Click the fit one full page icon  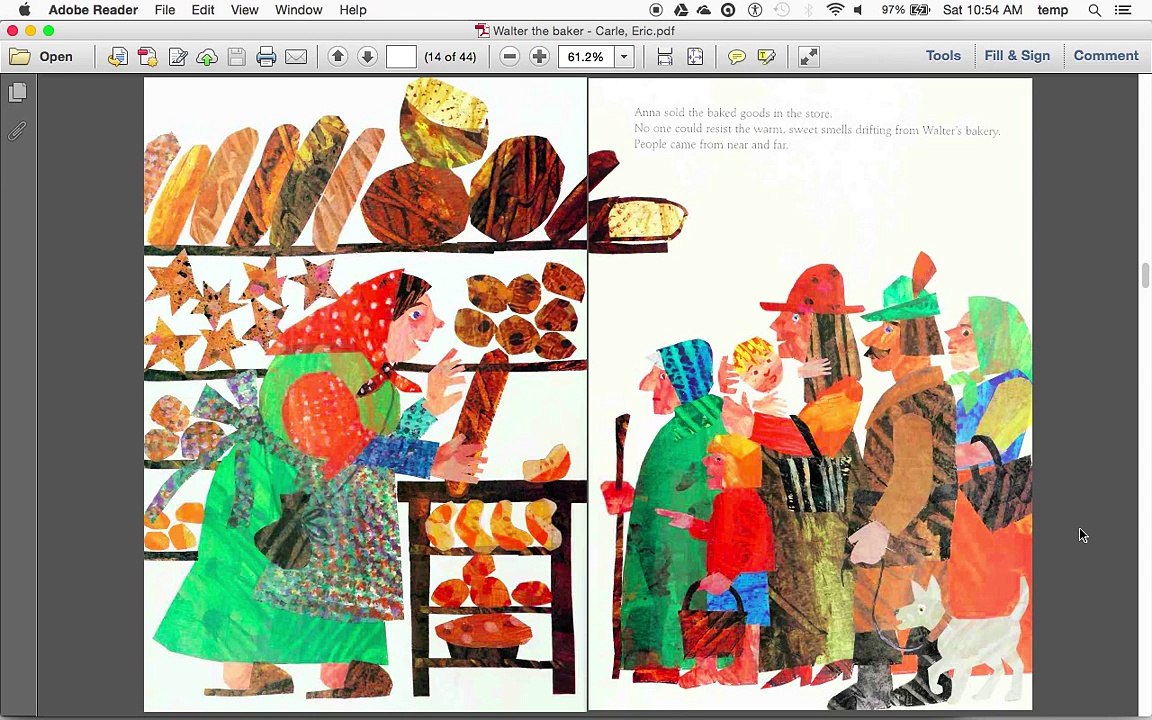[x=695, y=57]
